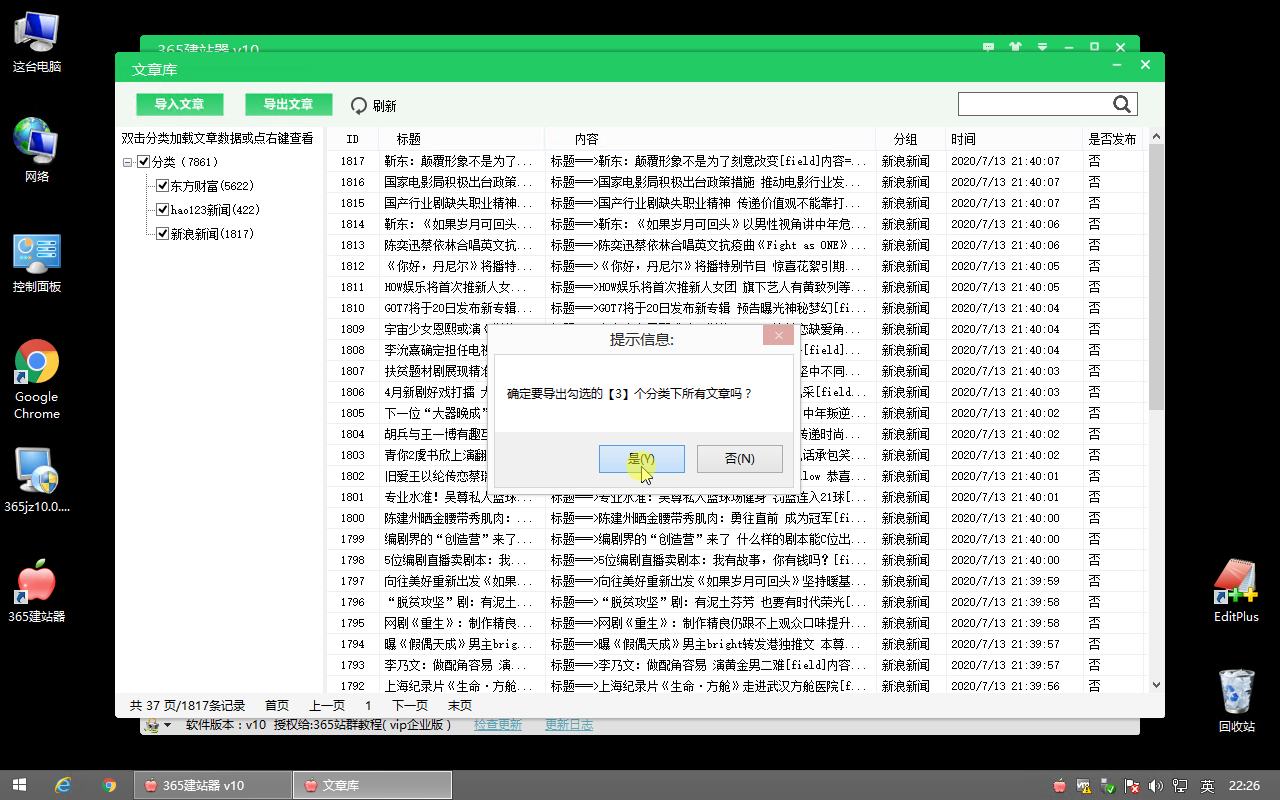The image size is (1280, 800).
Task: Click the scrollbar down arrow in article list
Action: 1157,685
